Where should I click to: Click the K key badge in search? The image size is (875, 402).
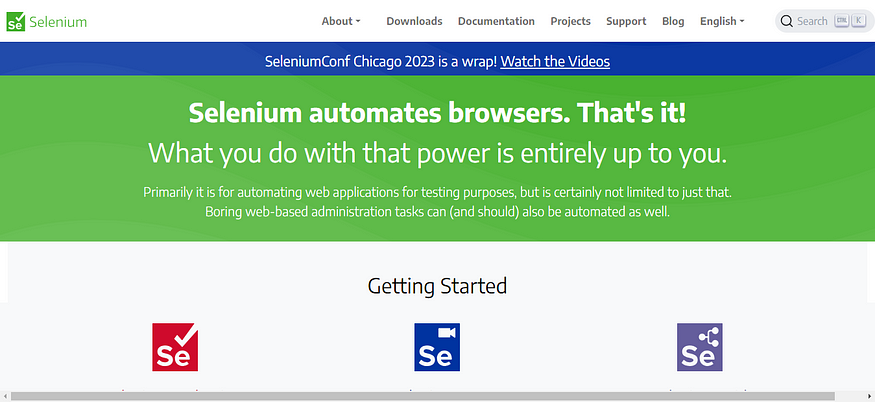(x=857, y=21)
